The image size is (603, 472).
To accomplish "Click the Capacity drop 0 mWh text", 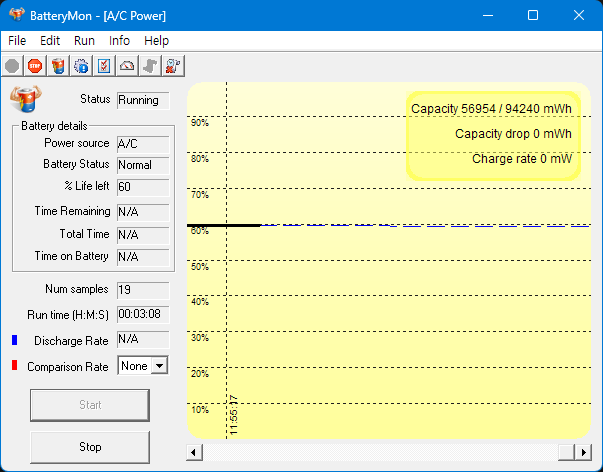I will pos(513,134).
